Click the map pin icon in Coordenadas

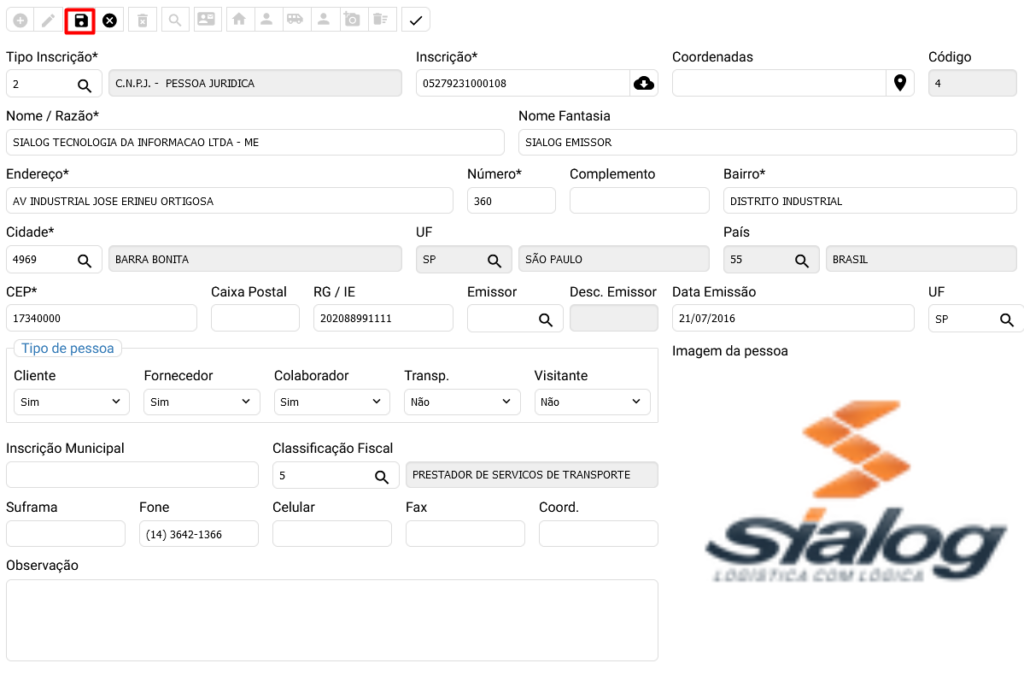pyautogui.click(x=900, y=83)
